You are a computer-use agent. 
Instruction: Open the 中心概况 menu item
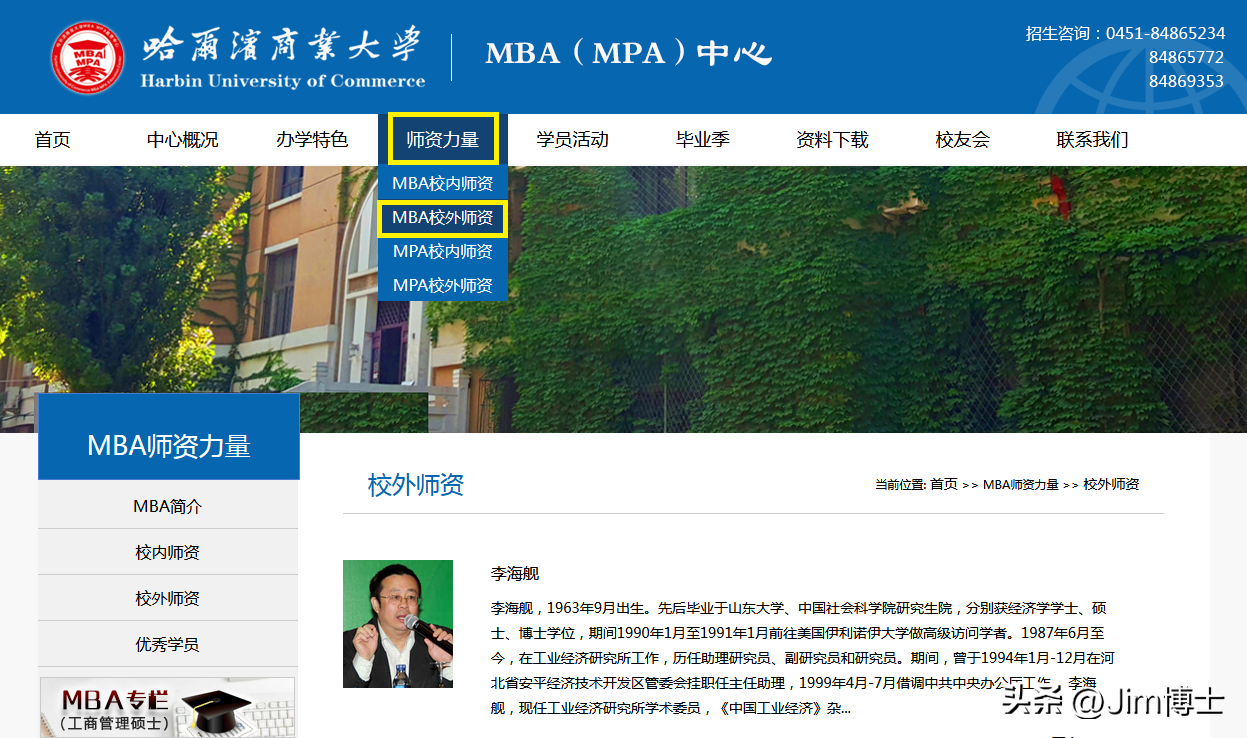tap(182, 140)
